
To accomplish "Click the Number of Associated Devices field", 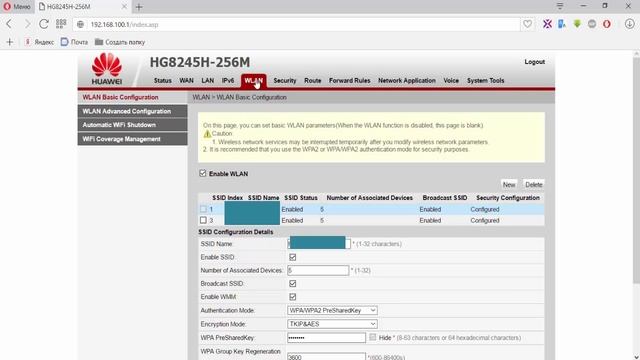I will coord(318,270).
